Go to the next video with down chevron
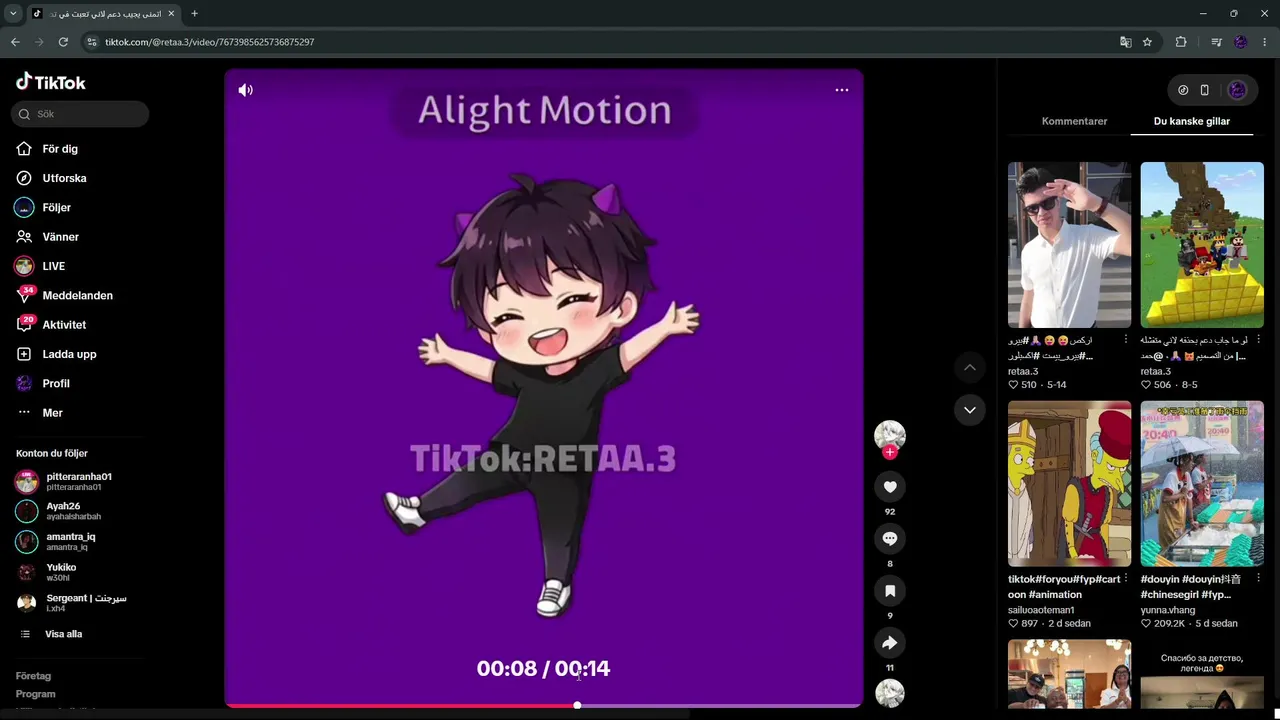The image size is (1280, 720). [x=969, y=409]
